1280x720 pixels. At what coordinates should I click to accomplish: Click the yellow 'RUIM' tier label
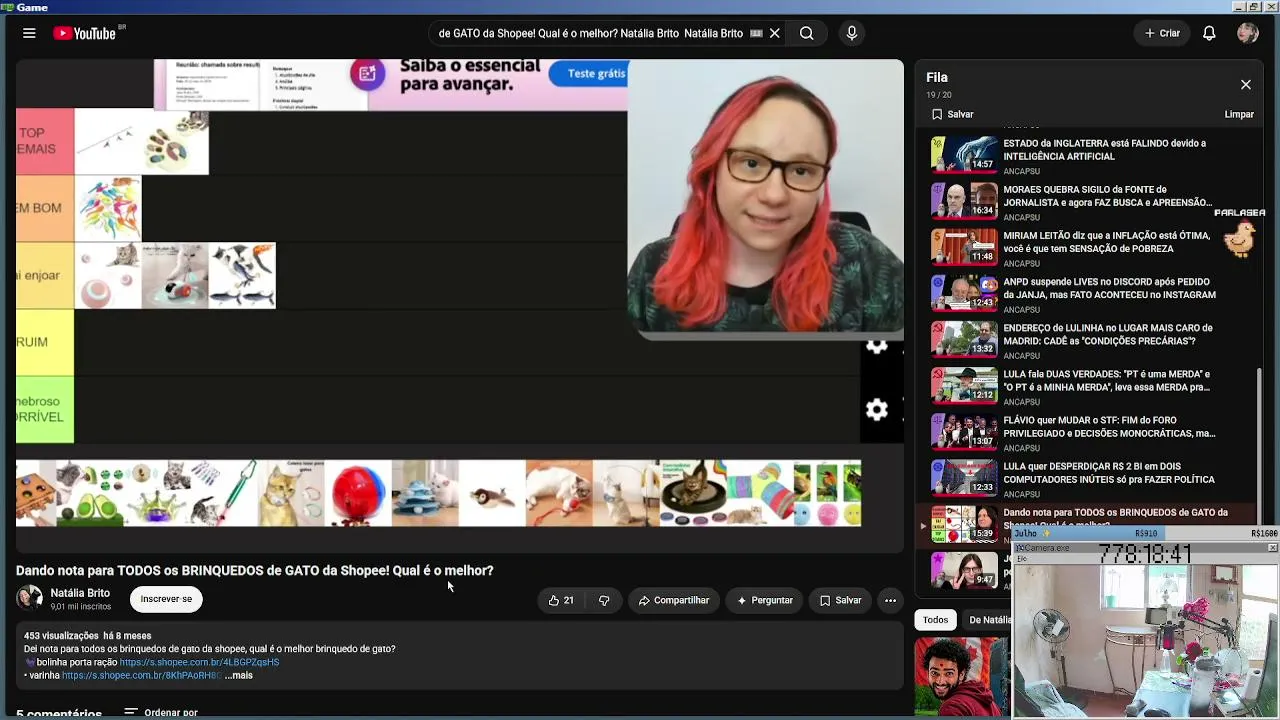pyautogui.click(x=45, y=342)
